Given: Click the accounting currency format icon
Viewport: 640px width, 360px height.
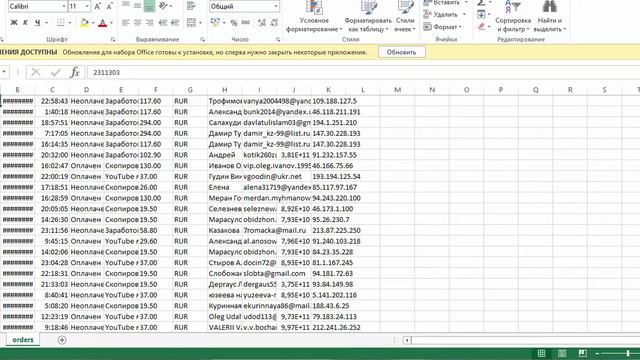Looking at the screenshot, I should [215, 23].
